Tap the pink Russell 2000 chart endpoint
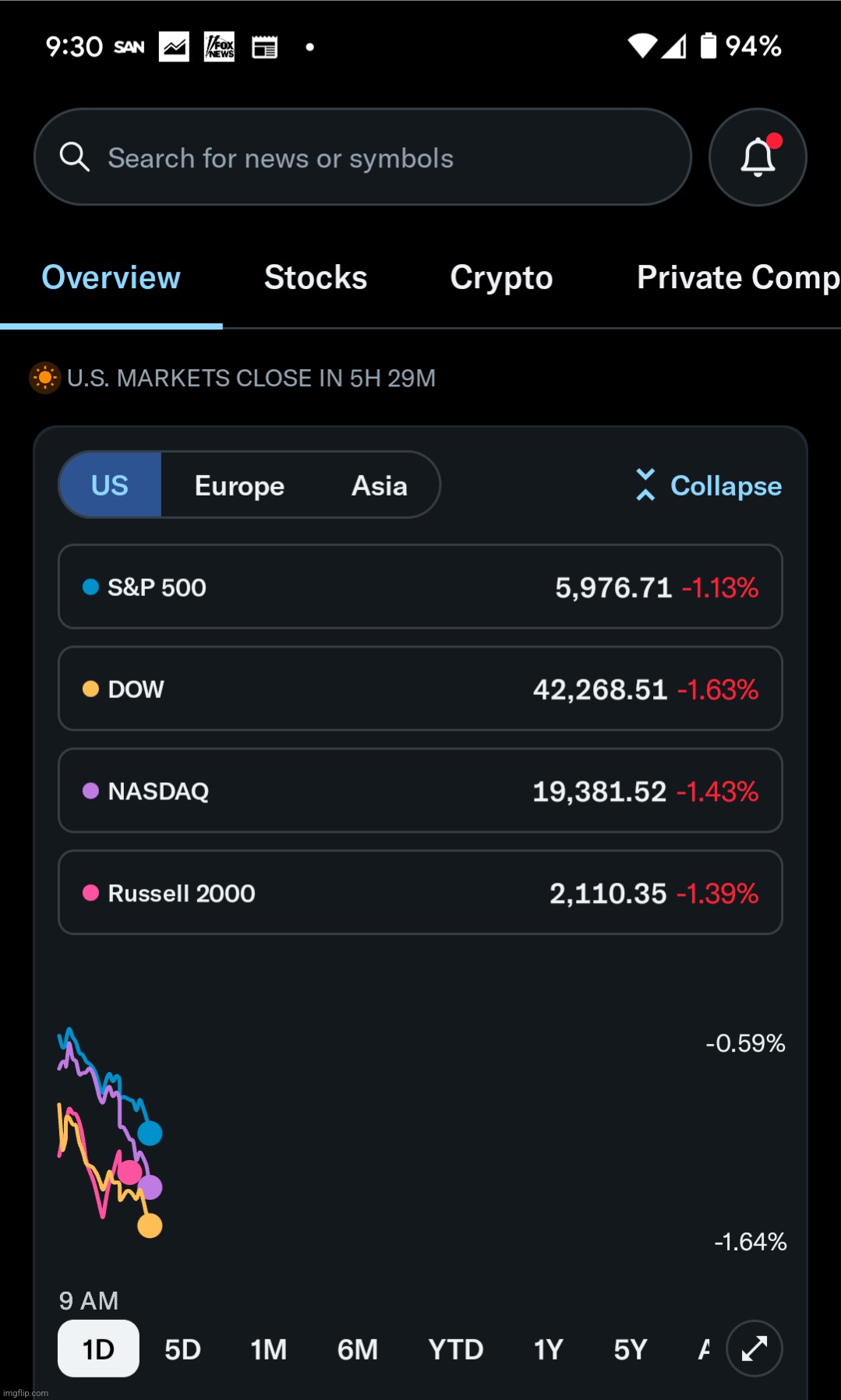The height and width of the screenshot is (1400, 841). tap(129, 1172)
